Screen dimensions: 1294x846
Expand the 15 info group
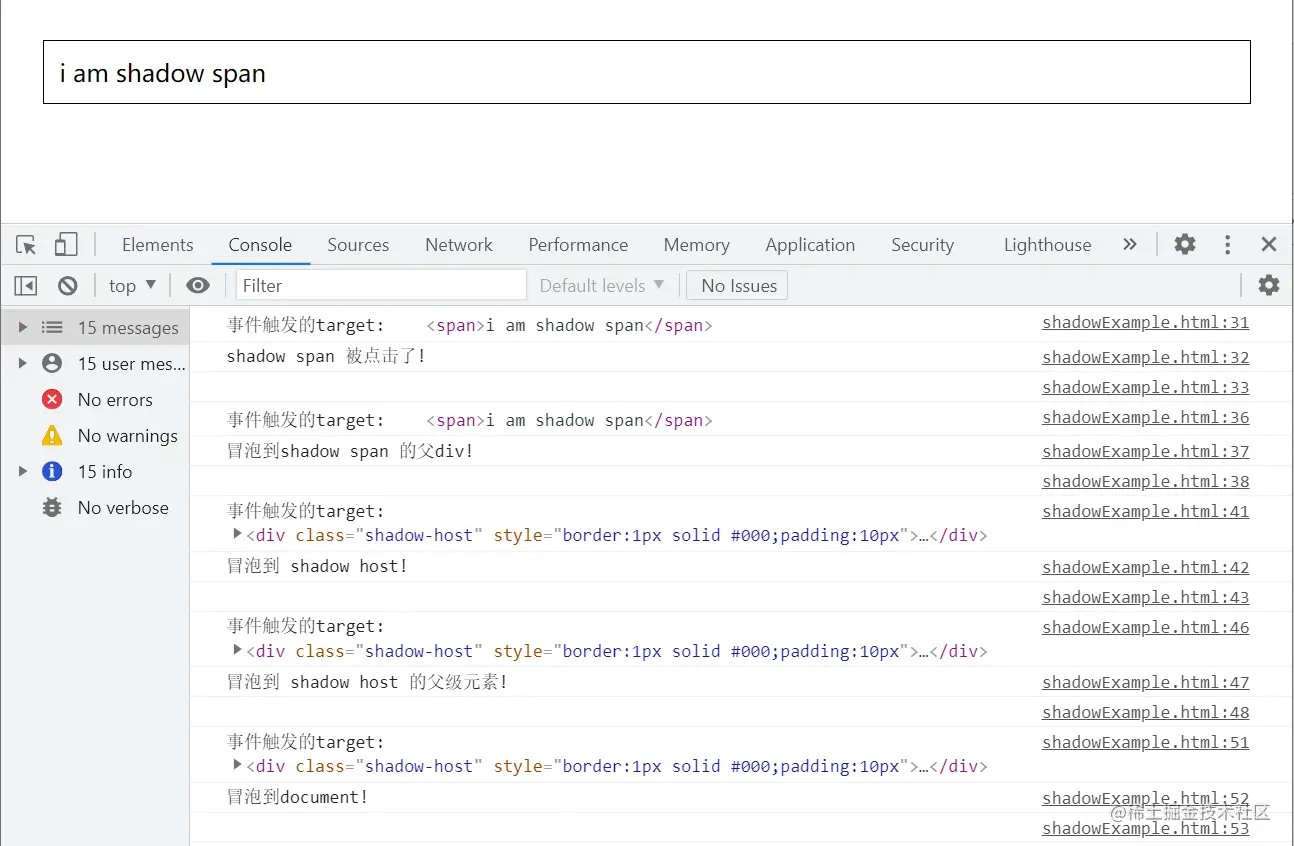pos(23,472)
